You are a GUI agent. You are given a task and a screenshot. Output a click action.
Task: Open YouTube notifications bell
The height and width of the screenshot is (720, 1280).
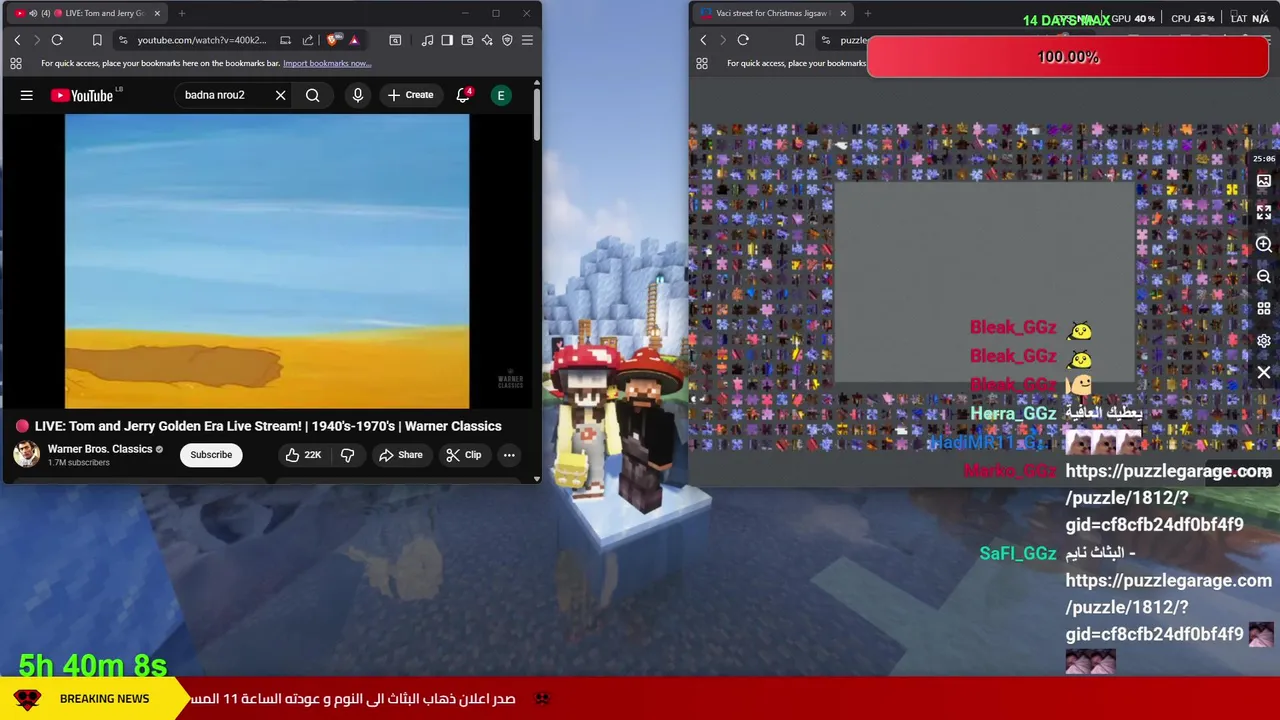coord(463,95)
